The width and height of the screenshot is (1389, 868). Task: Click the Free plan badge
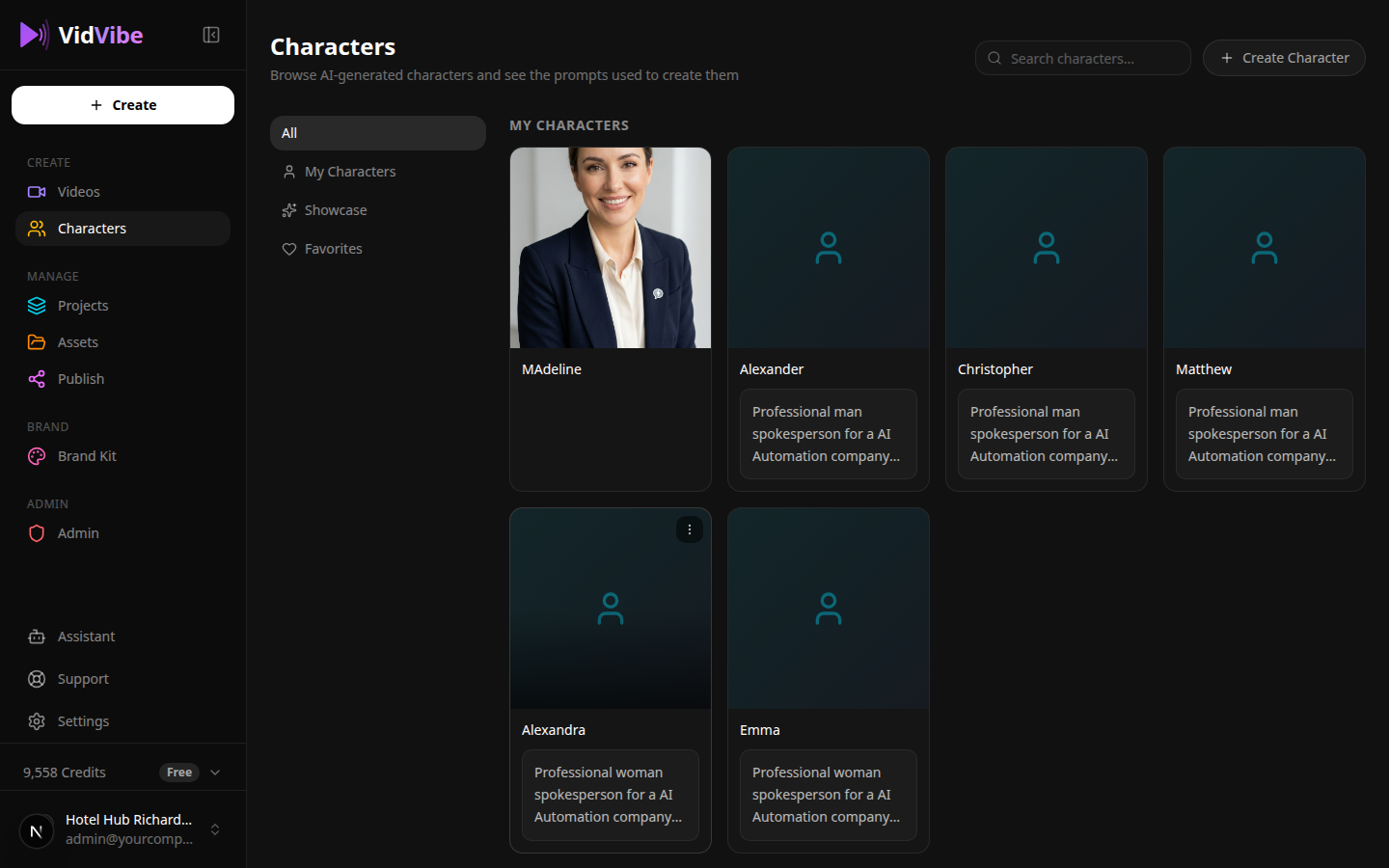tap(179, 772)
